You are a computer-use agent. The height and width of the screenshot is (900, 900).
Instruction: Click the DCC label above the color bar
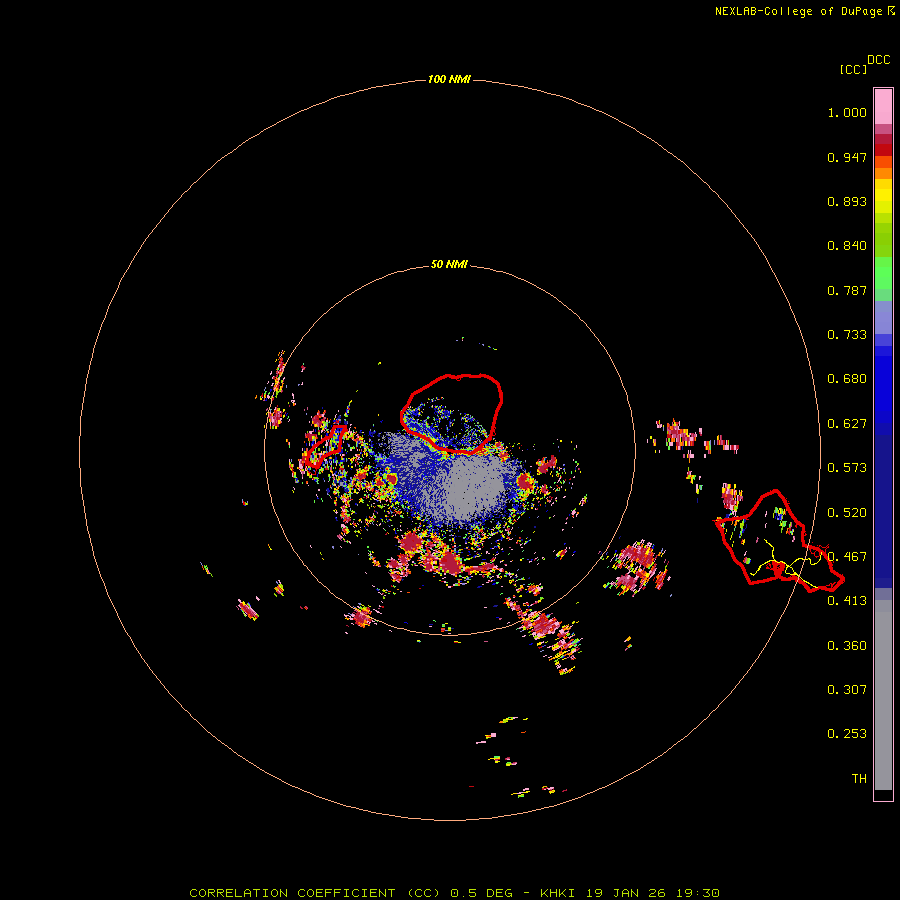(878, 60)
